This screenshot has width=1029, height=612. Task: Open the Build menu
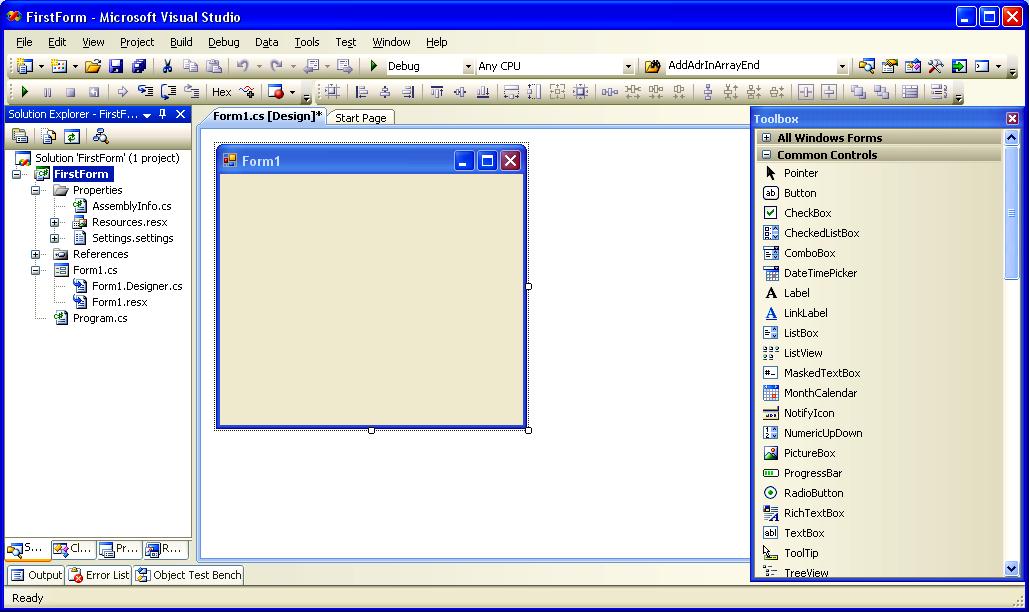pyautogui.click(x=181, y=42)
